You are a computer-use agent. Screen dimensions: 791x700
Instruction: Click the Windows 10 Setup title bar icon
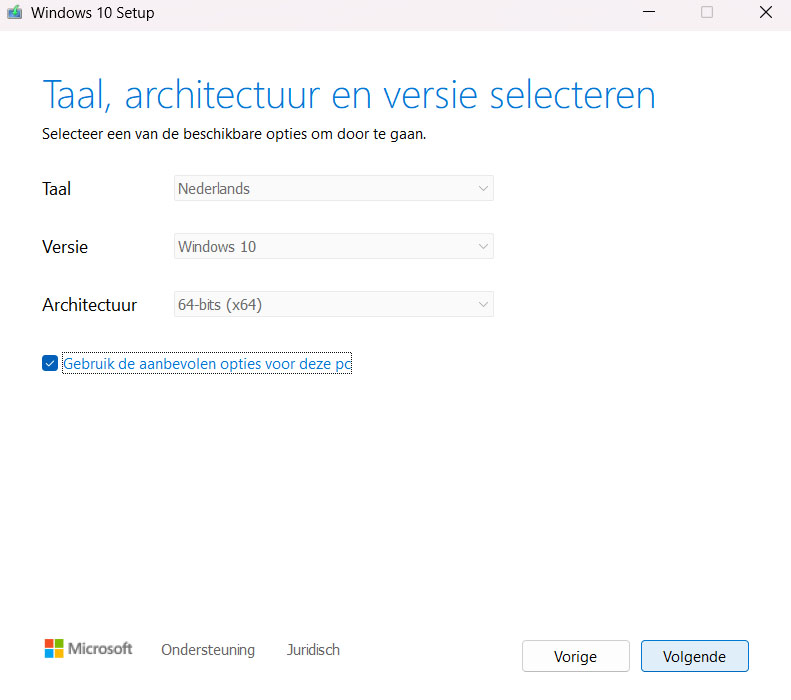pos(15,12)
